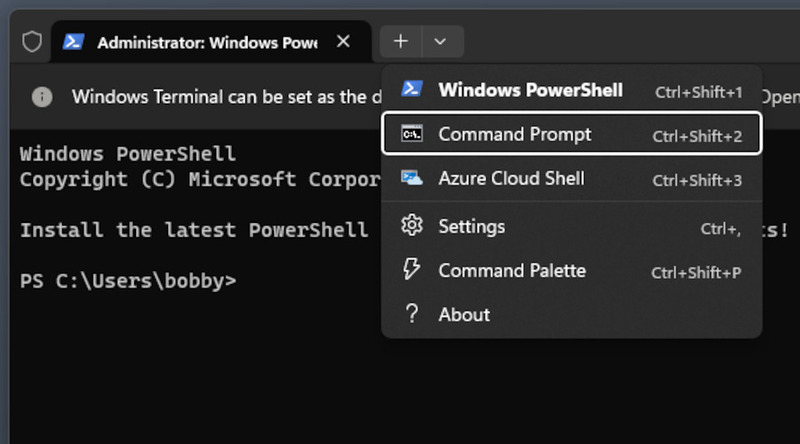Click the Ctrl+Shift+P shortcut in the Command Palette row

coord(696,272)
